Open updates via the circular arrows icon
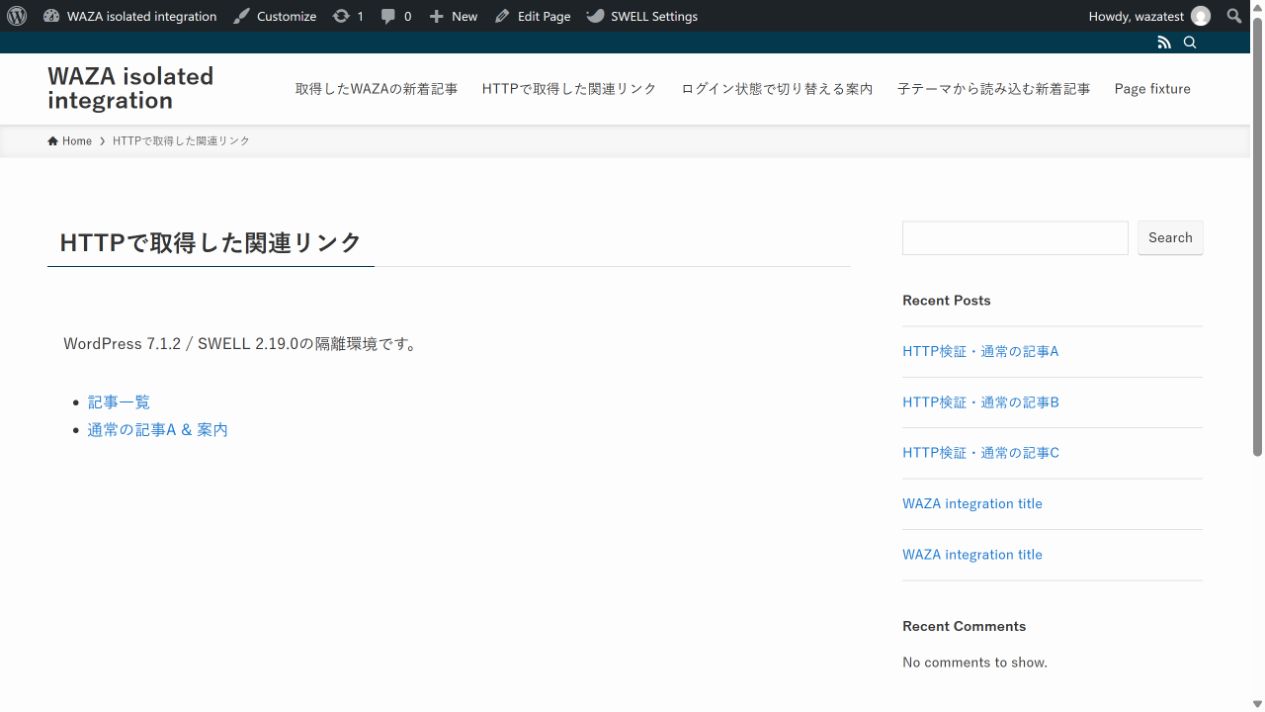The height and width of the screenshot is (712, 1265). click(342, 16)
